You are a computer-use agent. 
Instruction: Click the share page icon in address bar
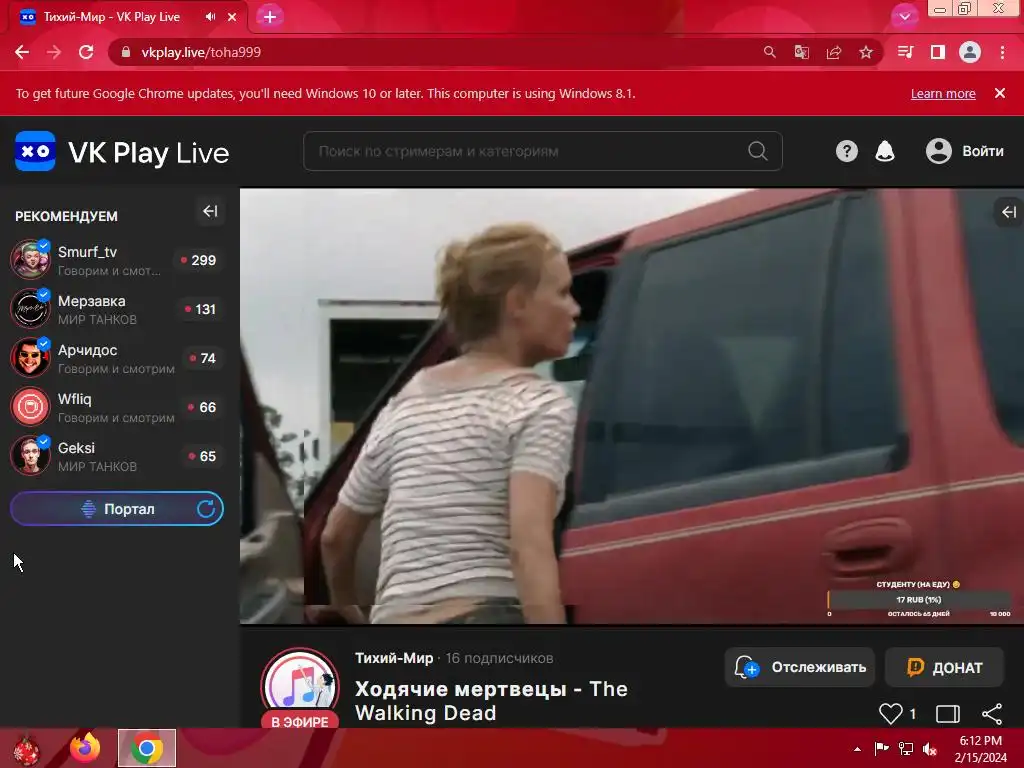833,52
